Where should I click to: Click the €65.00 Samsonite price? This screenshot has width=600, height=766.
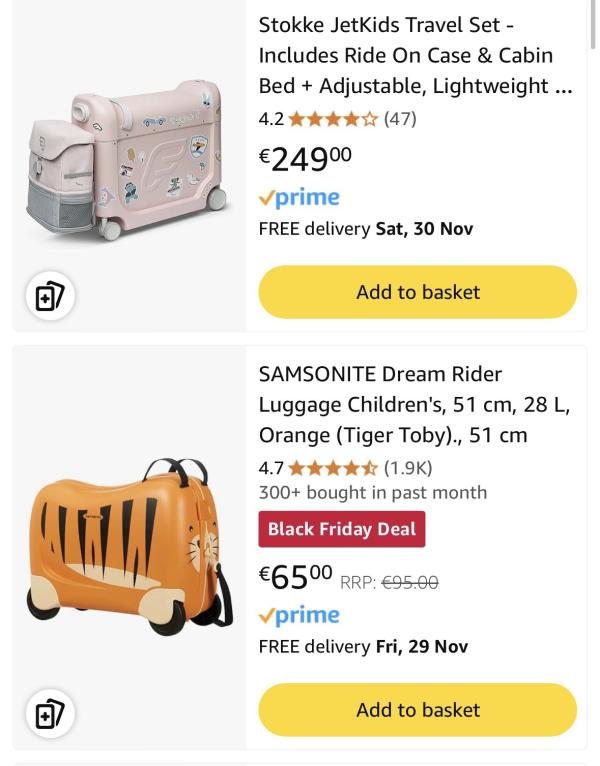pyautogui.click(x=296, y=577)
